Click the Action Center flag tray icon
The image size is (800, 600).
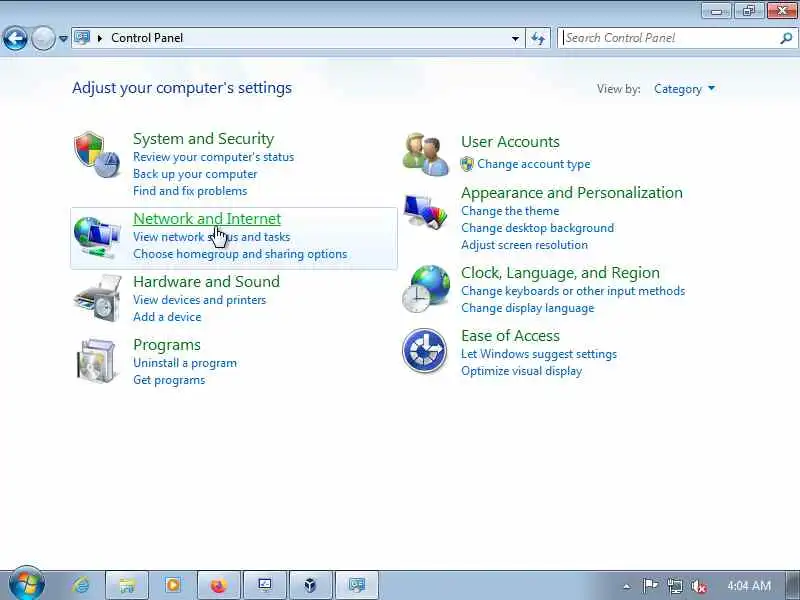[649, 586]
